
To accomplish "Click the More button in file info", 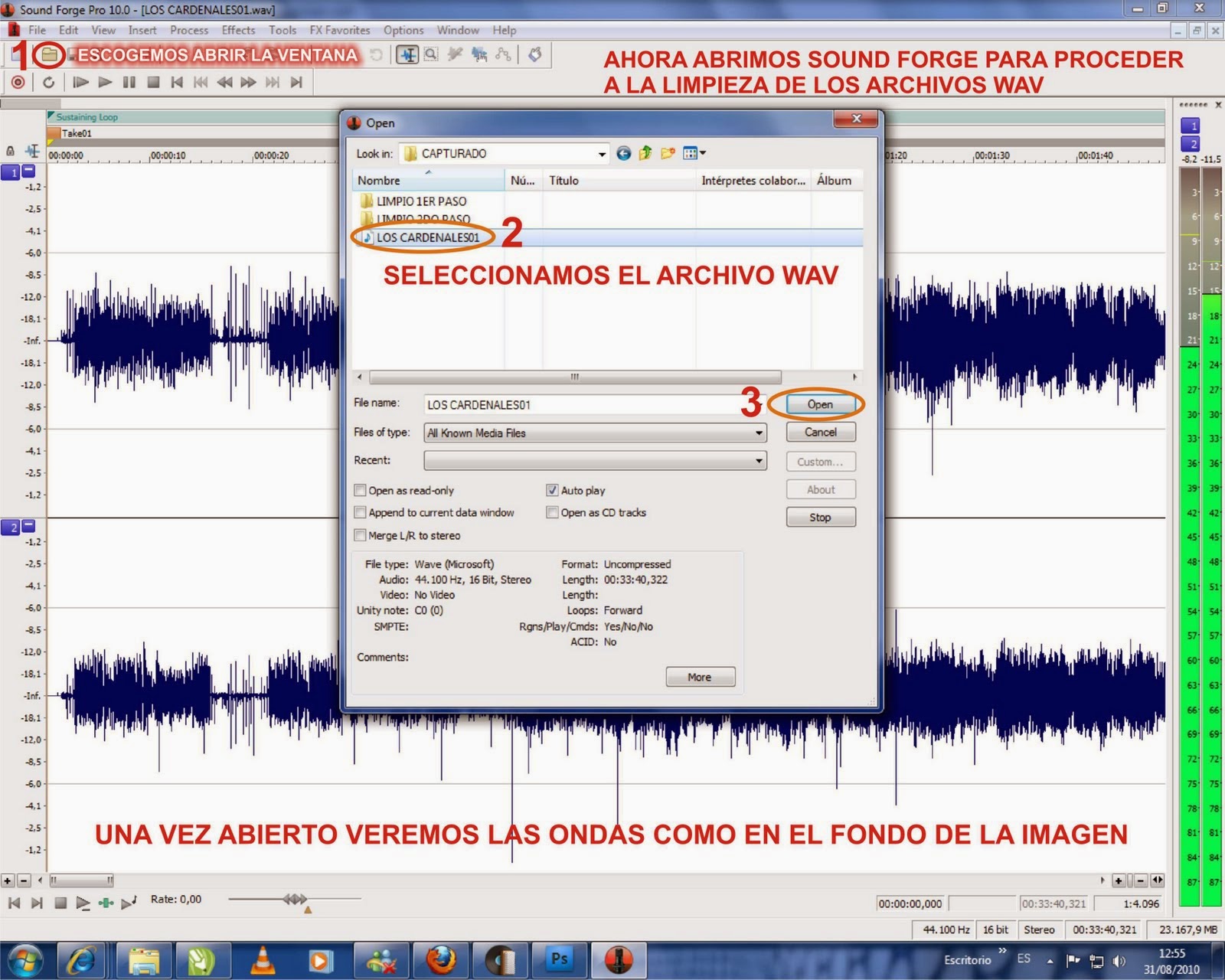I will (700, 677).
